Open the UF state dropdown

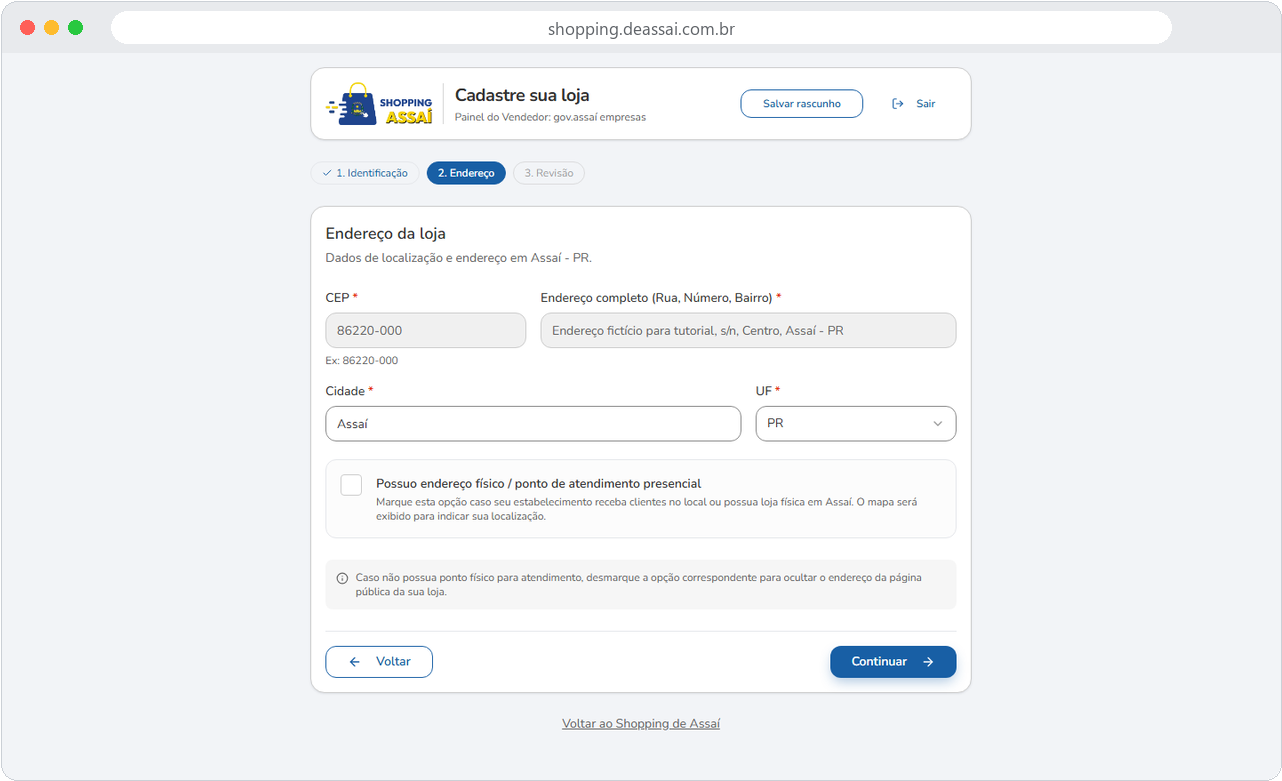pos(856,424)
